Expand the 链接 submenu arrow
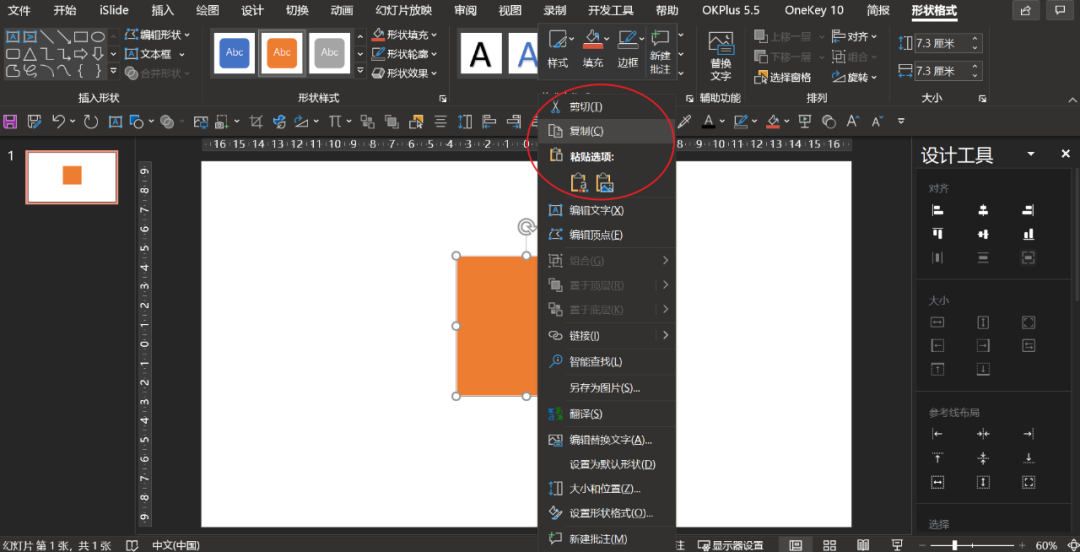 tap(665, 336)
